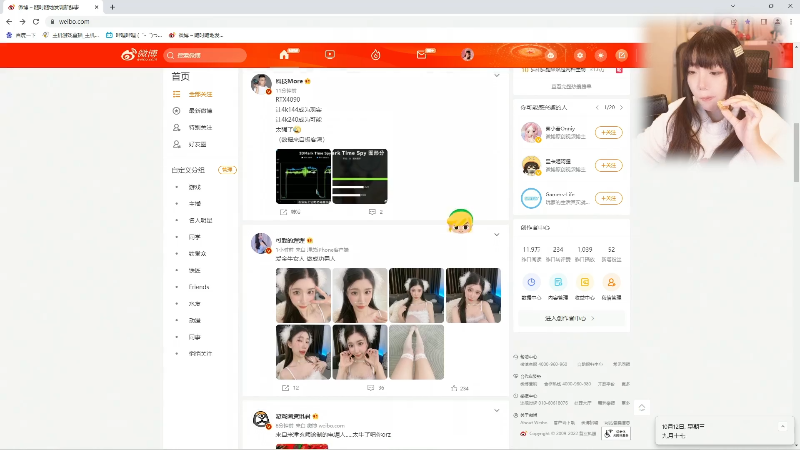
Task: Click the 11.9万 reads statistic
Action: click(531, 249)
